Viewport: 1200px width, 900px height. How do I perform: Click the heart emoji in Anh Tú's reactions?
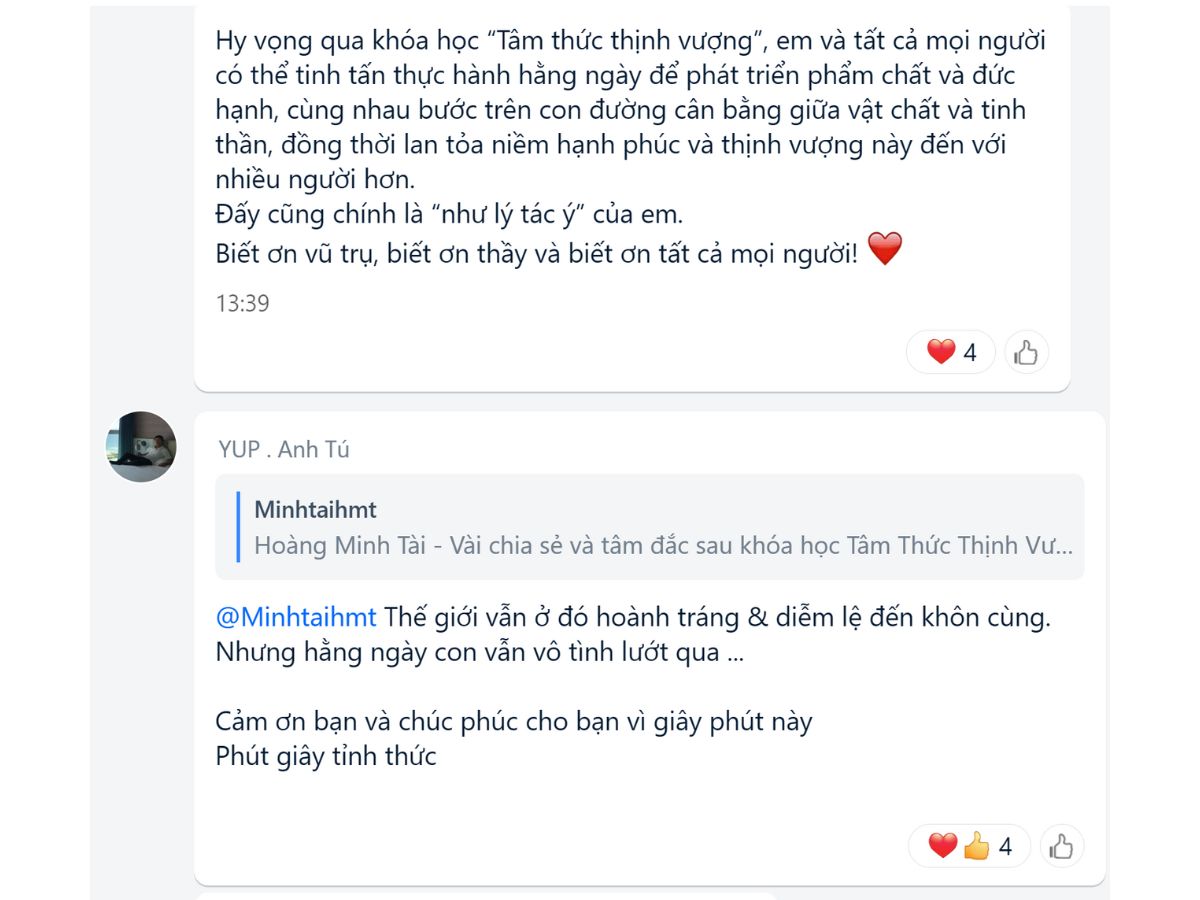(x=942, y=846)
